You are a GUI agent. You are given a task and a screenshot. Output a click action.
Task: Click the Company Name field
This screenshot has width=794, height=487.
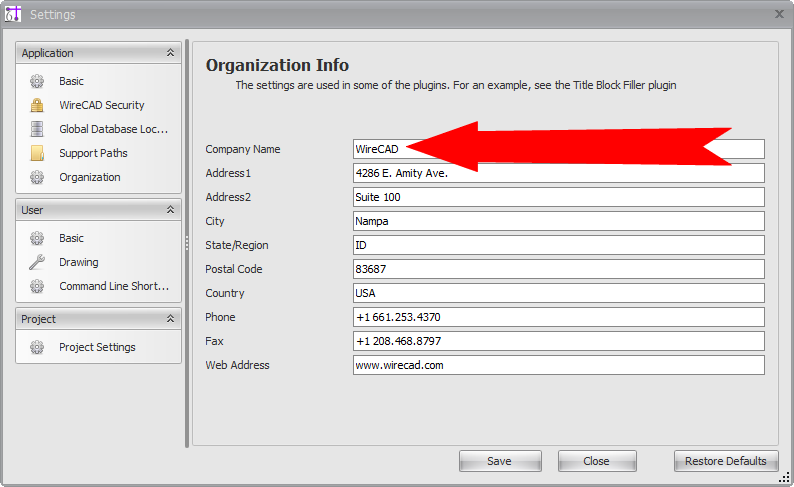click(x=559, y=149)
